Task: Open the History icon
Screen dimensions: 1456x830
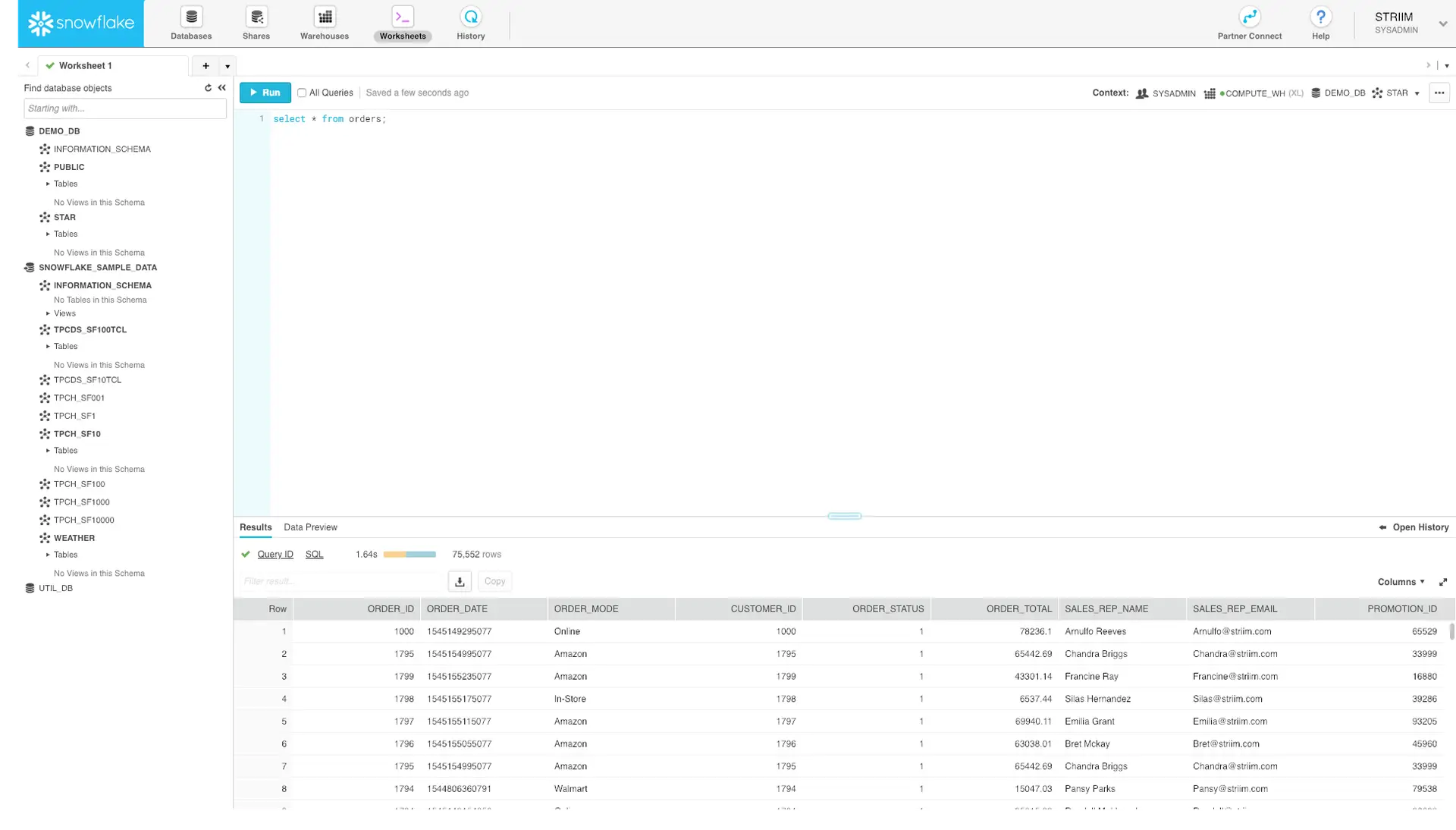Action: pyautogui.click(x=470, y=17)
